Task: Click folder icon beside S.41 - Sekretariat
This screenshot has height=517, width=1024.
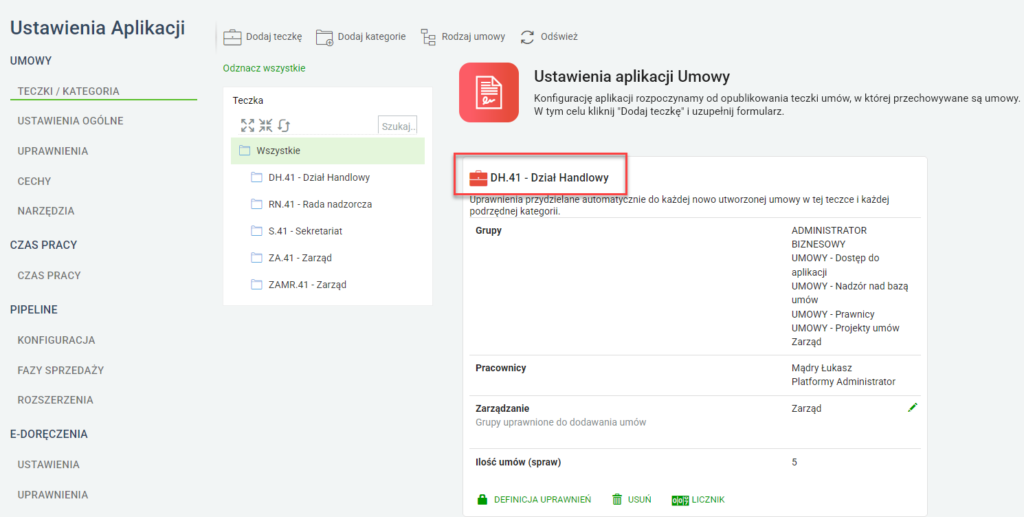Action: pyautogui.click(x=257, y=231)
